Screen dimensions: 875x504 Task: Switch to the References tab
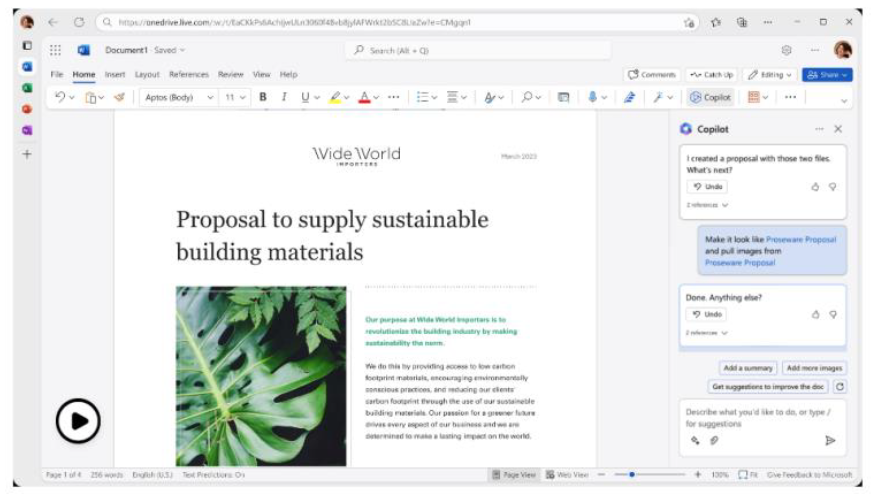(x=189, y=74)
